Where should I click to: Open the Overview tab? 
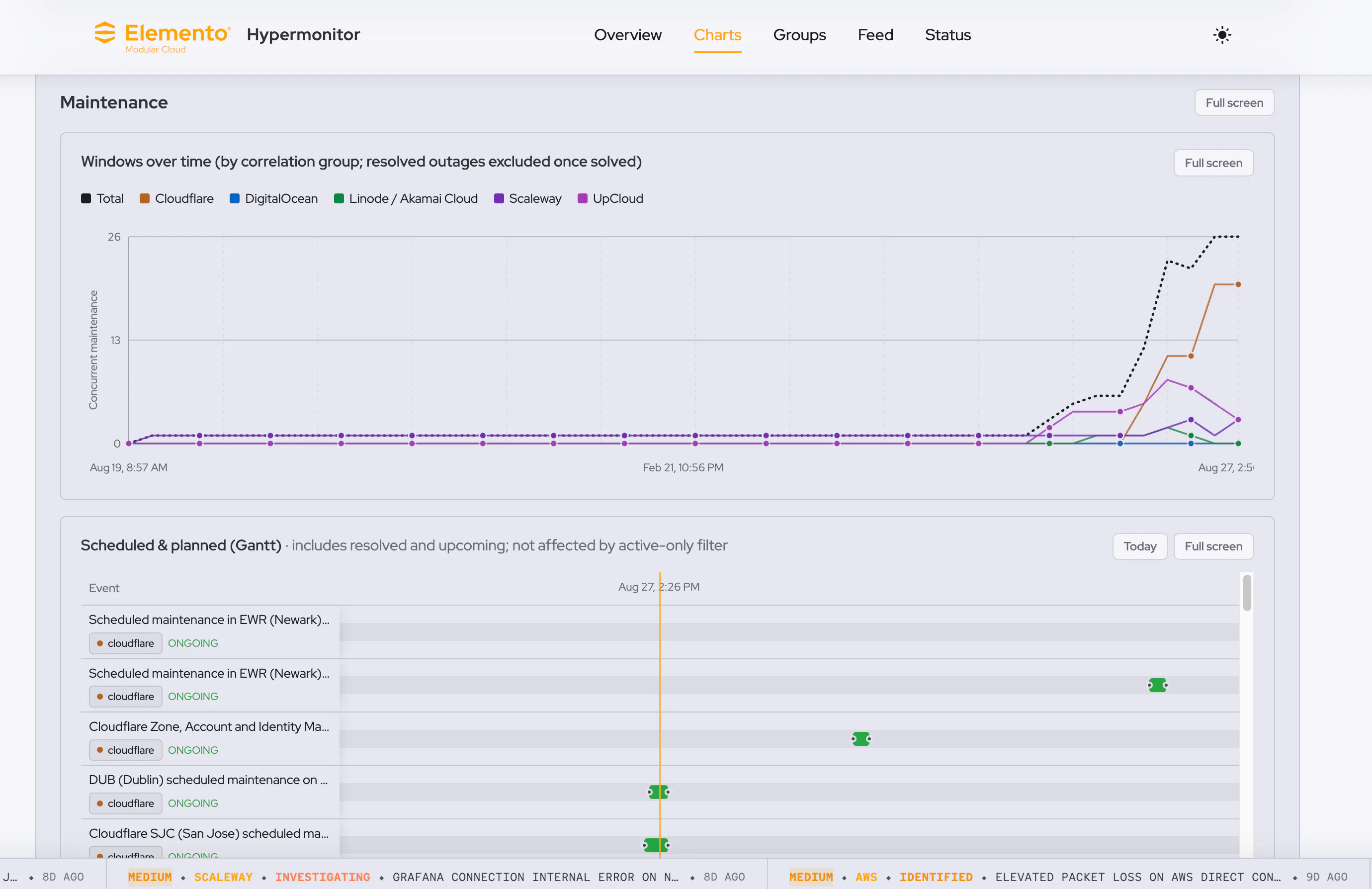(x=628, y=35)
